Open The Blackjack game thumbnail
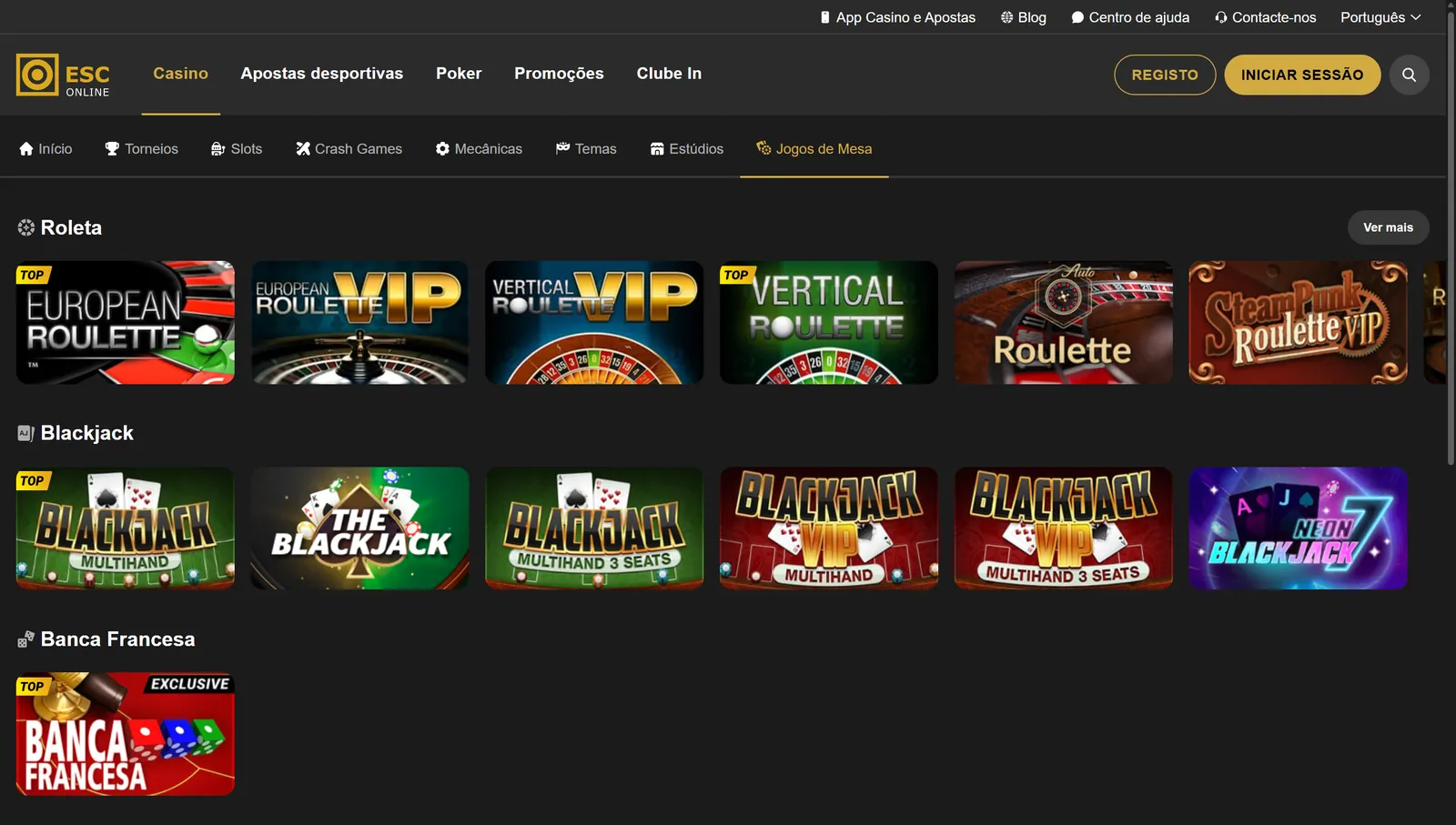 [360, 528]
